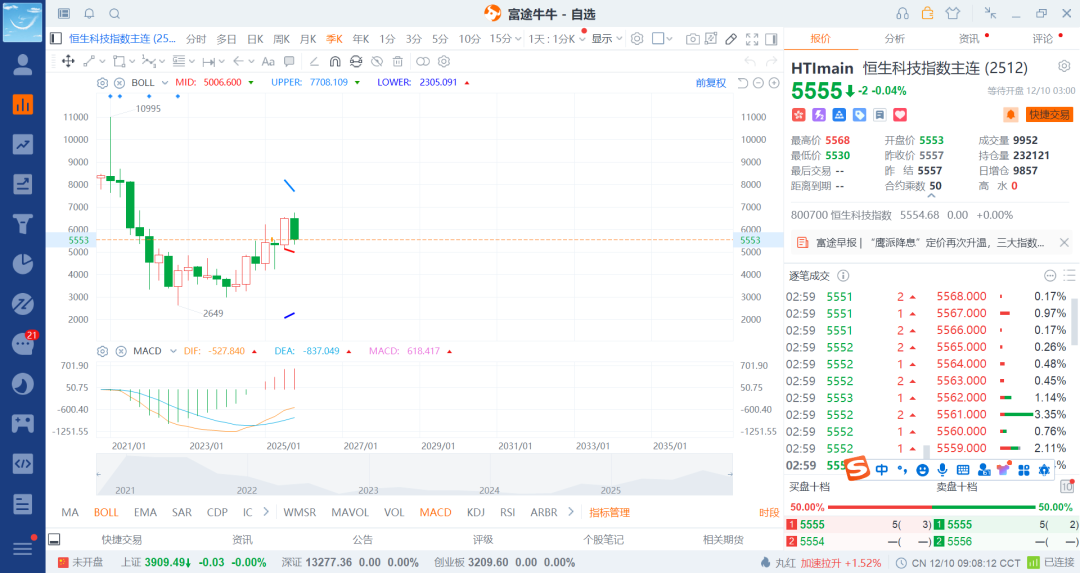Open the filter funnel screener sidebar icon
This screenshot has width=1080, height=573.
tap(23, 224)
